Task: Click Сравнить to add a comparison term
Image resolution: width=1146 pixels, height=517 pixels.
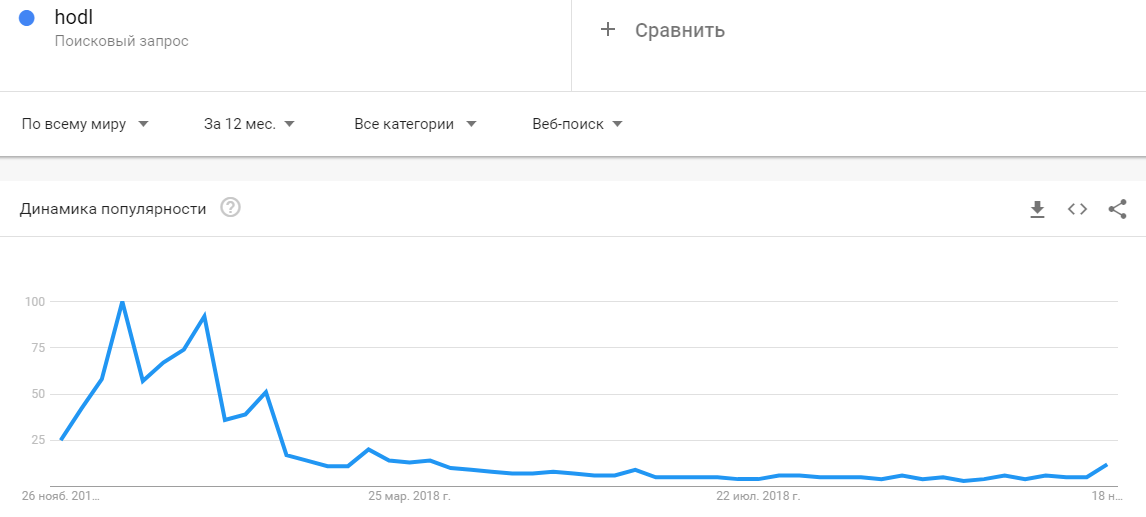Action: (x=680, y=30)
